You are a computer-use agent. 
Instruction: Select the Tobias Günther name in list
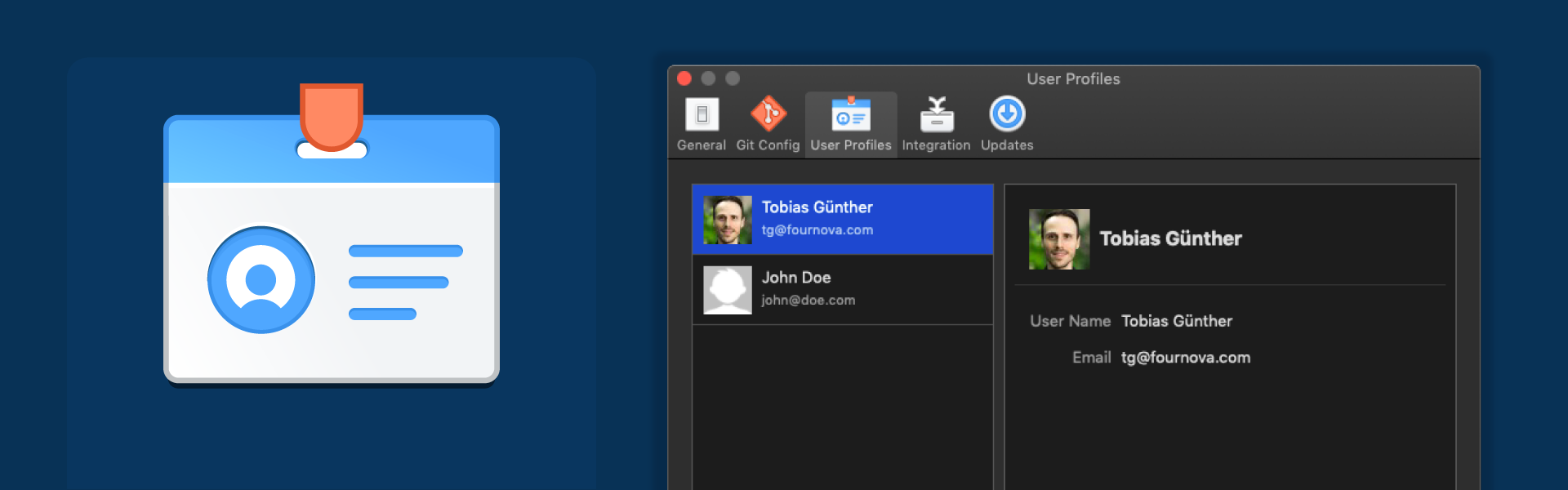[817, 207]
